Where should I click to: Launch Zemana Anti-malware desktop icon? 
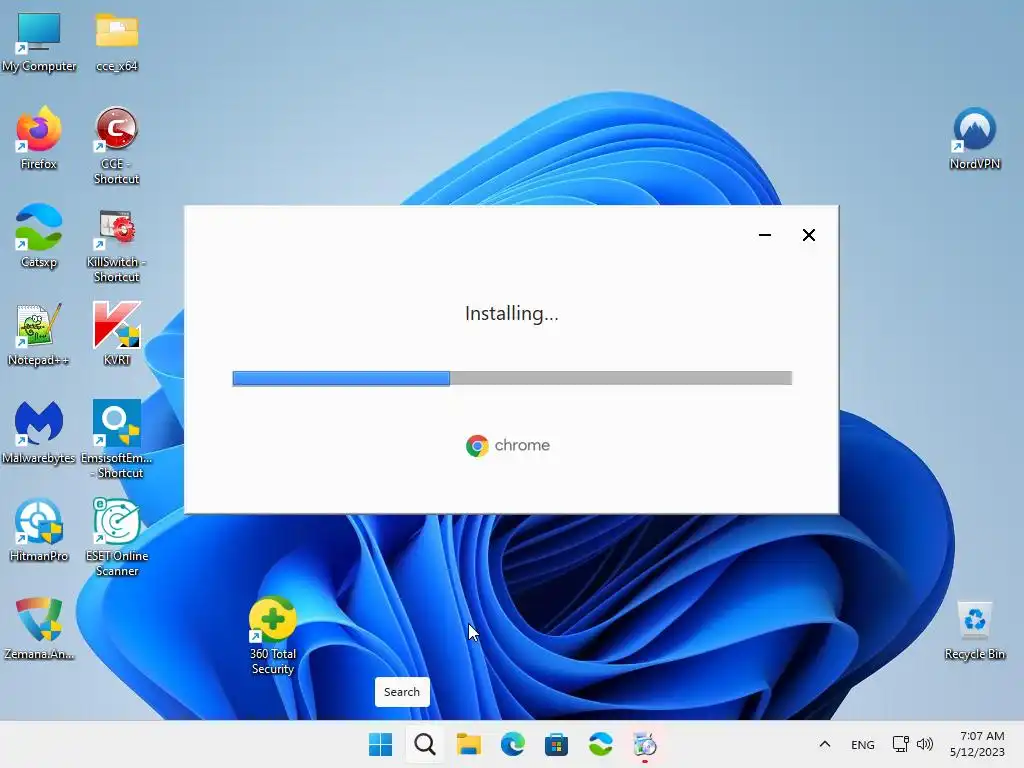click(39, 628)
